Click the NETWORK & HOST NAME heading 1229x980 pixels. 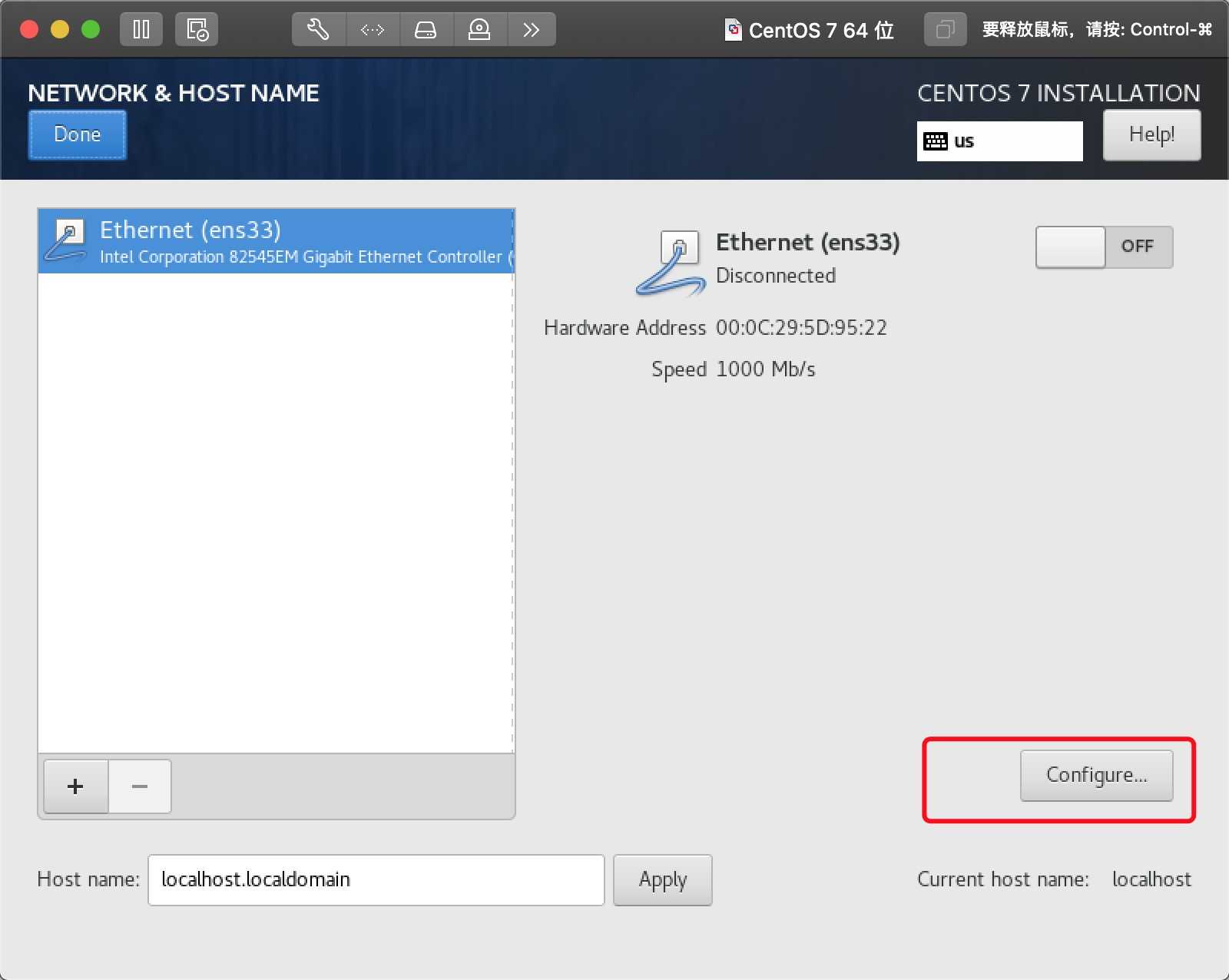(x=174, y=93)
